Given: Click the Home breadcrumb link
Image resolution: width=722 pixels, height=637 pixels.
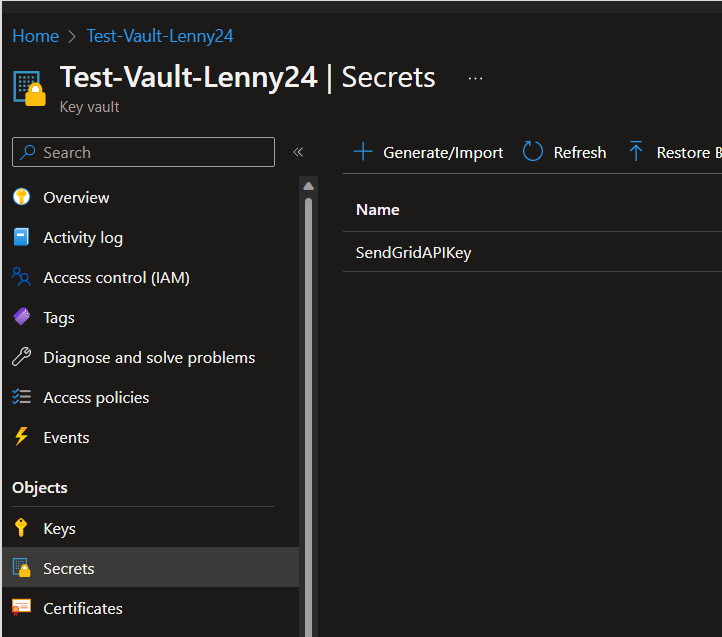Looking at the screenshot, I should click(35, 36).
